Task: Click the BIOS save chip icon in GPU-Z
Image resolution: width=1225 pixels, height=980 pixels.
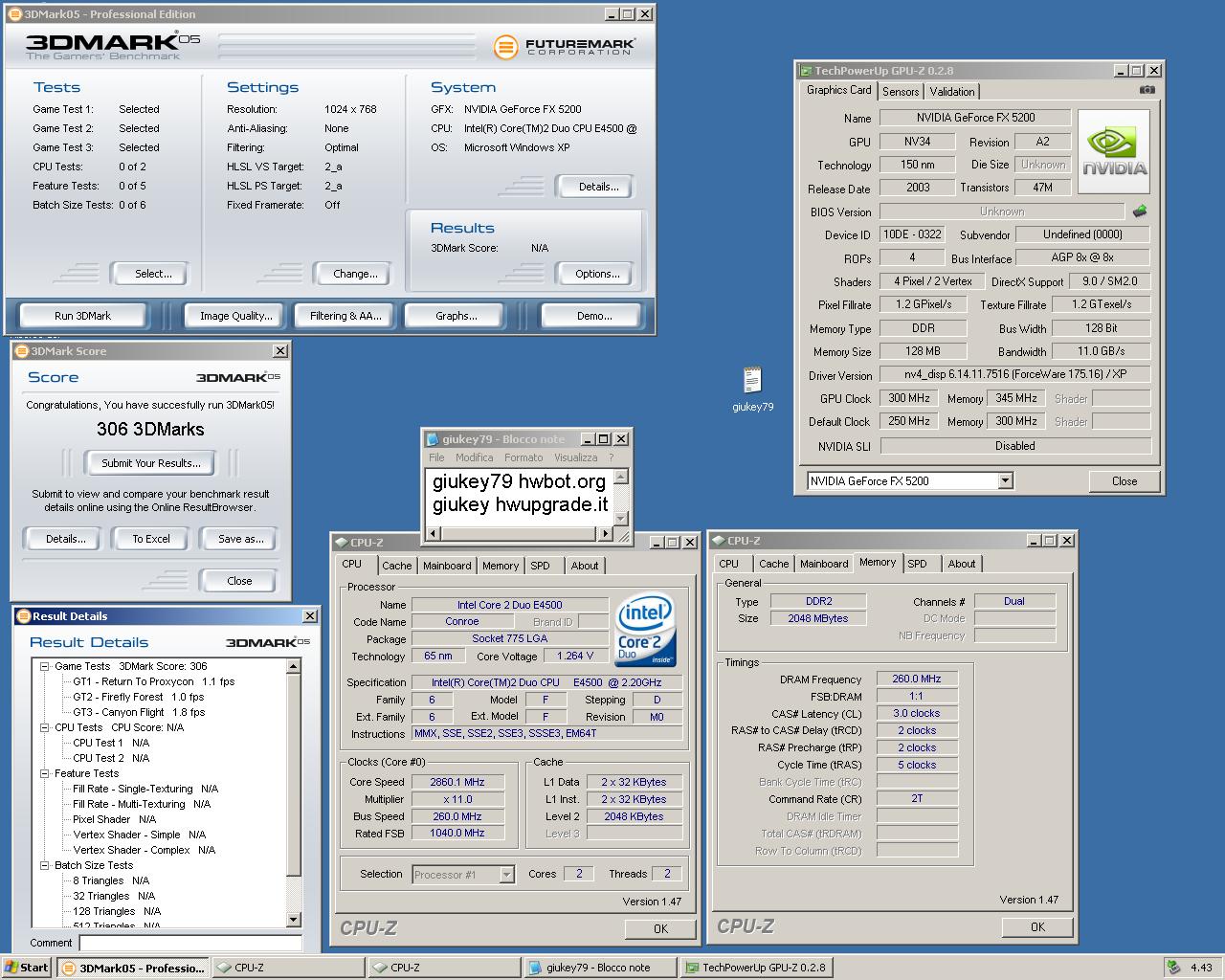Action: 1139,211
